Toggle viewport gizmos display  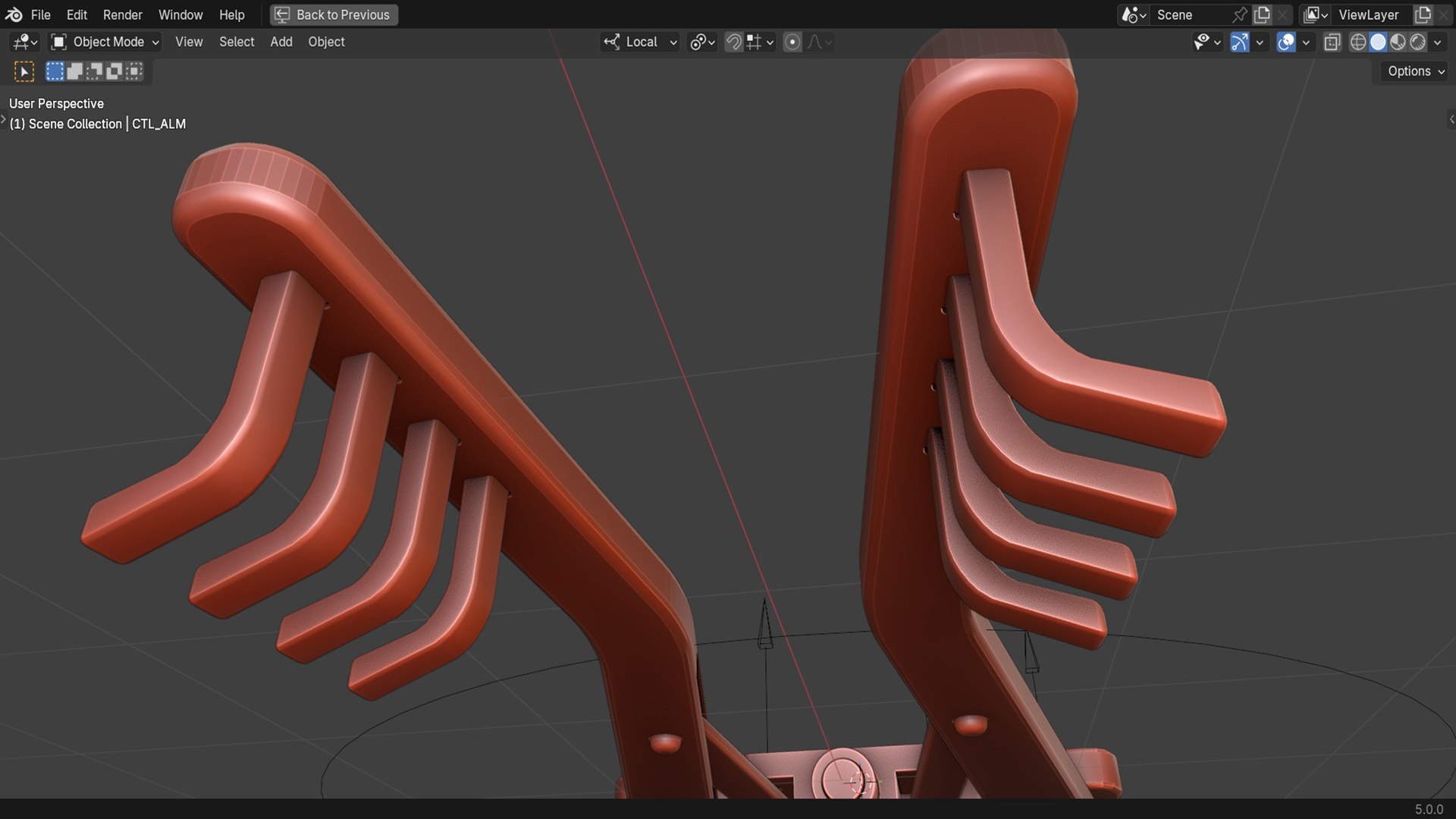click(x=1239, y=42)
